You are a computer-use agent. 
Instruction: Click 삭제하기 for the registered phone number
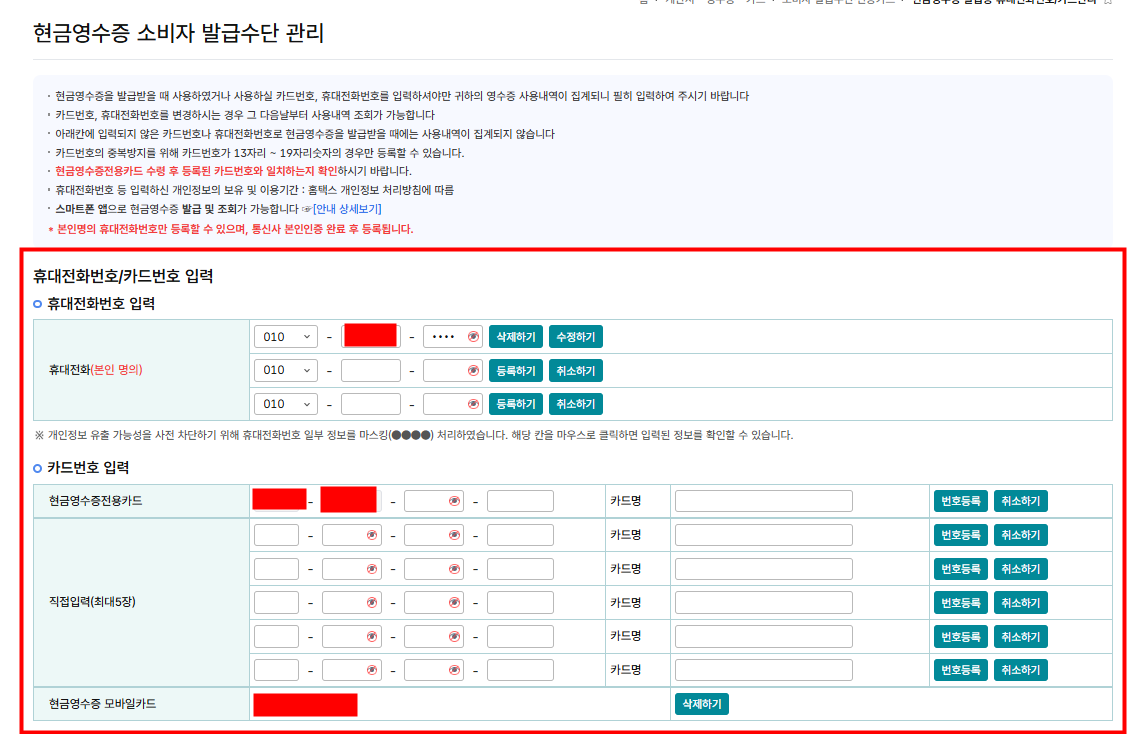tap(516, 337)
